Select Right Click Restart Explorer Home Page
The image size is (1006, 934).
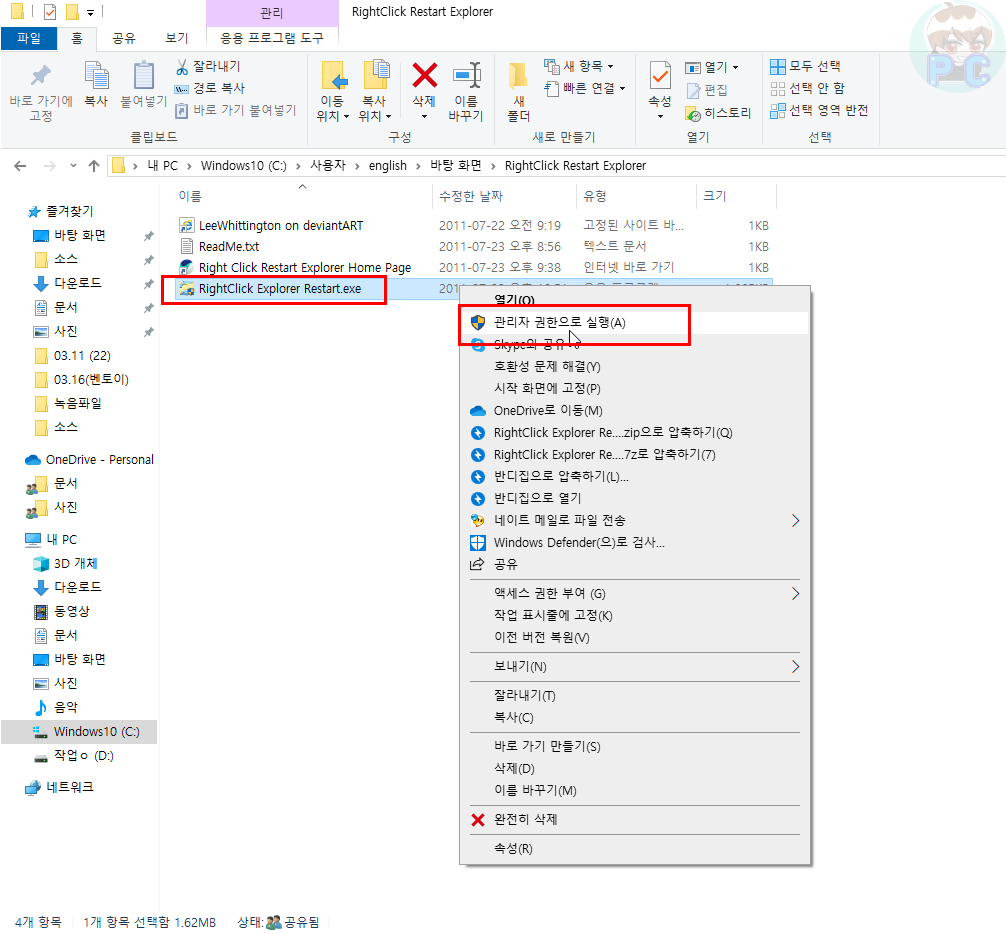coord(305,268)
